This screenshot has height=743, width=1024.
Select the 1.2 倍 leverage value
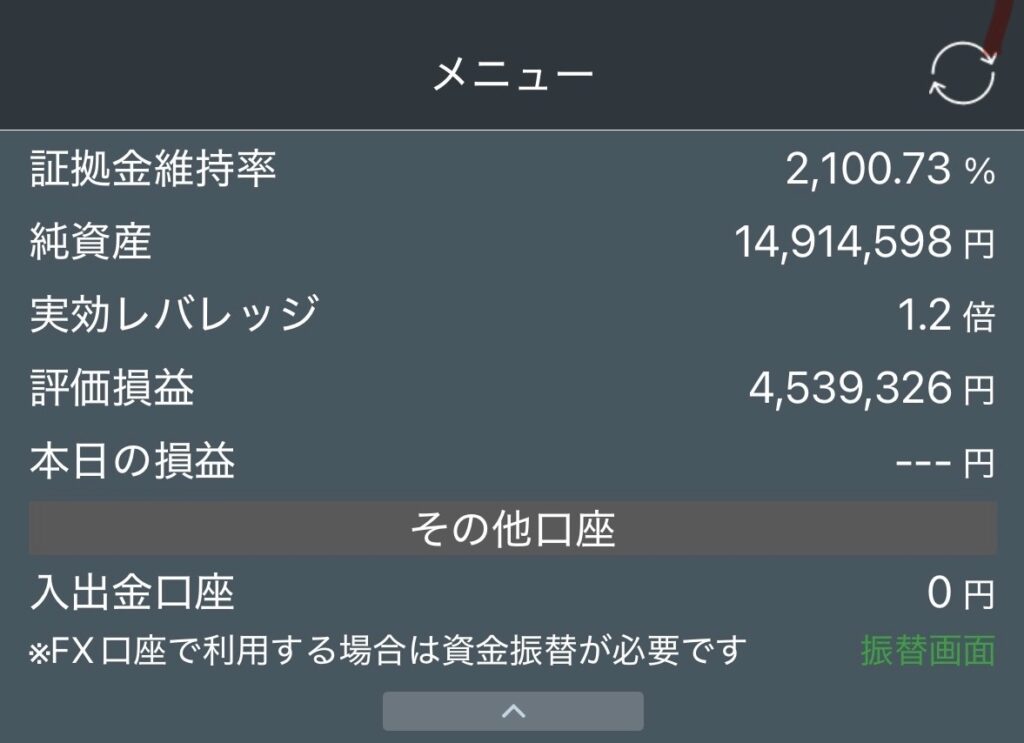[946, 315]
